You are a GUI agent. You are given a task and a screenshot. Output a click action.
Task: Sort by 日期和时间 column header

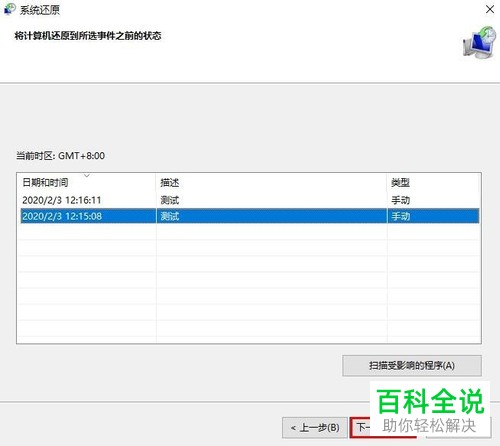click(x=87, y=182)
